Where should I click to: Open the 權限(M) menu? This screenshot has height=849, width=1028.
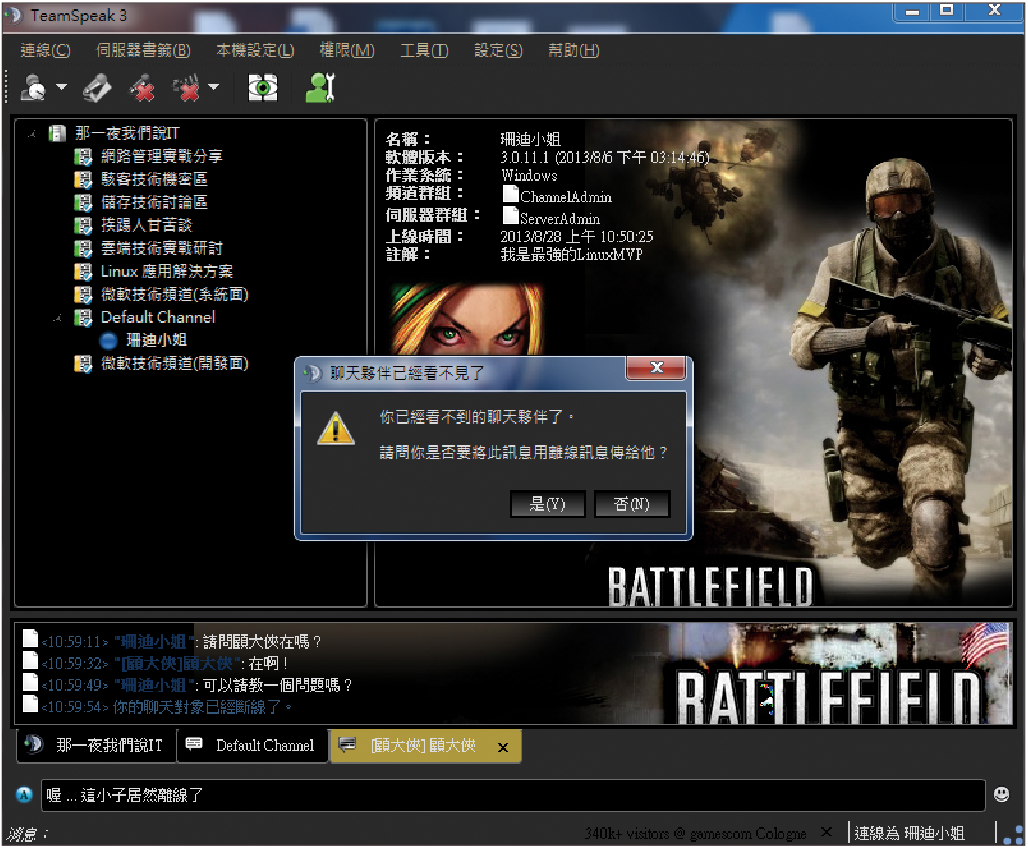[x=347, y=50]
